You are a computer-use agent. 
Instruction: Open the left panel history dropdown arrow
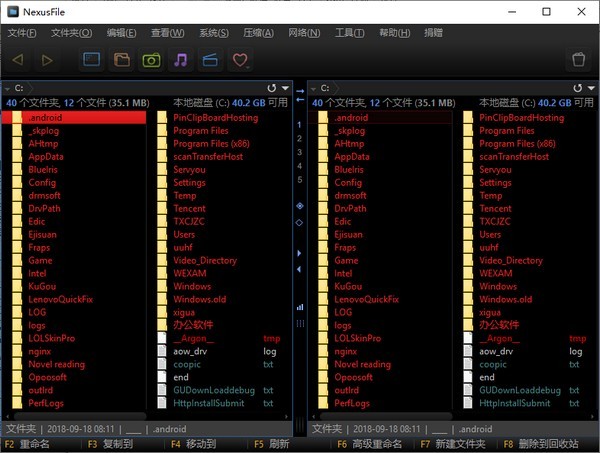pyautogui.click(x=285, y=88)
